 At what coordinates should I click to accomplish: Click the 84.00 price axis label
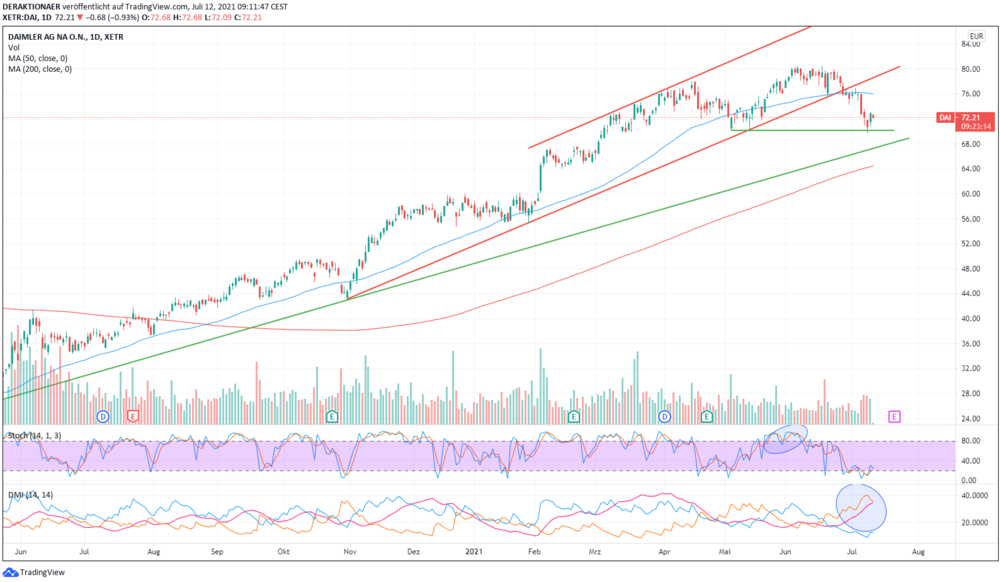point(970,44)
